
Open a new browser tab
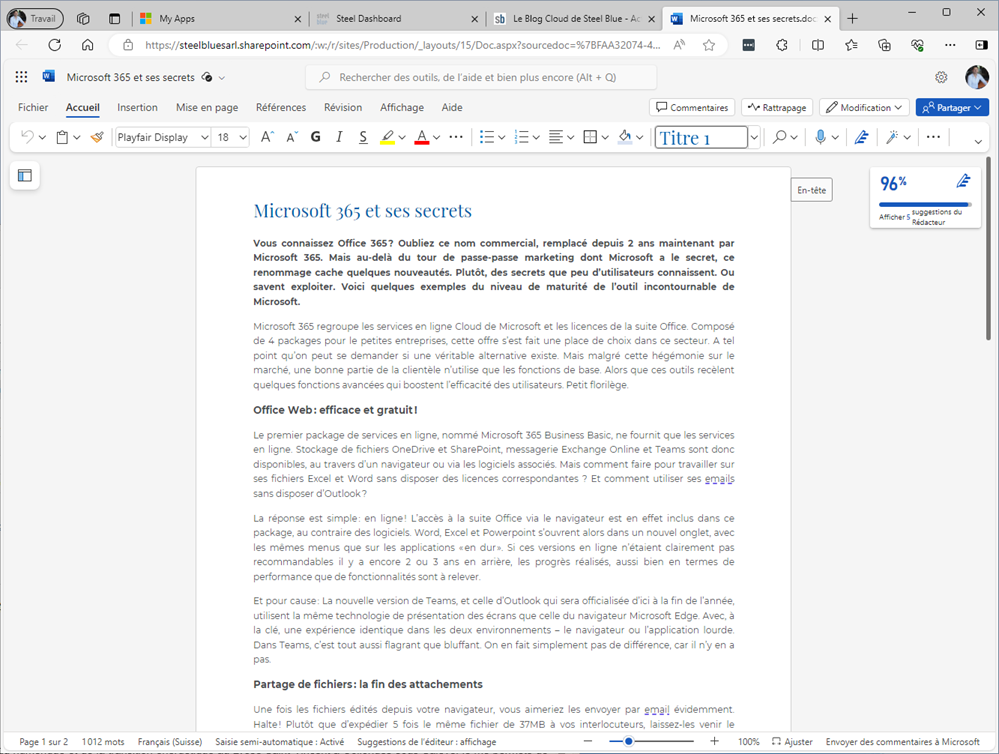[852, 18]
